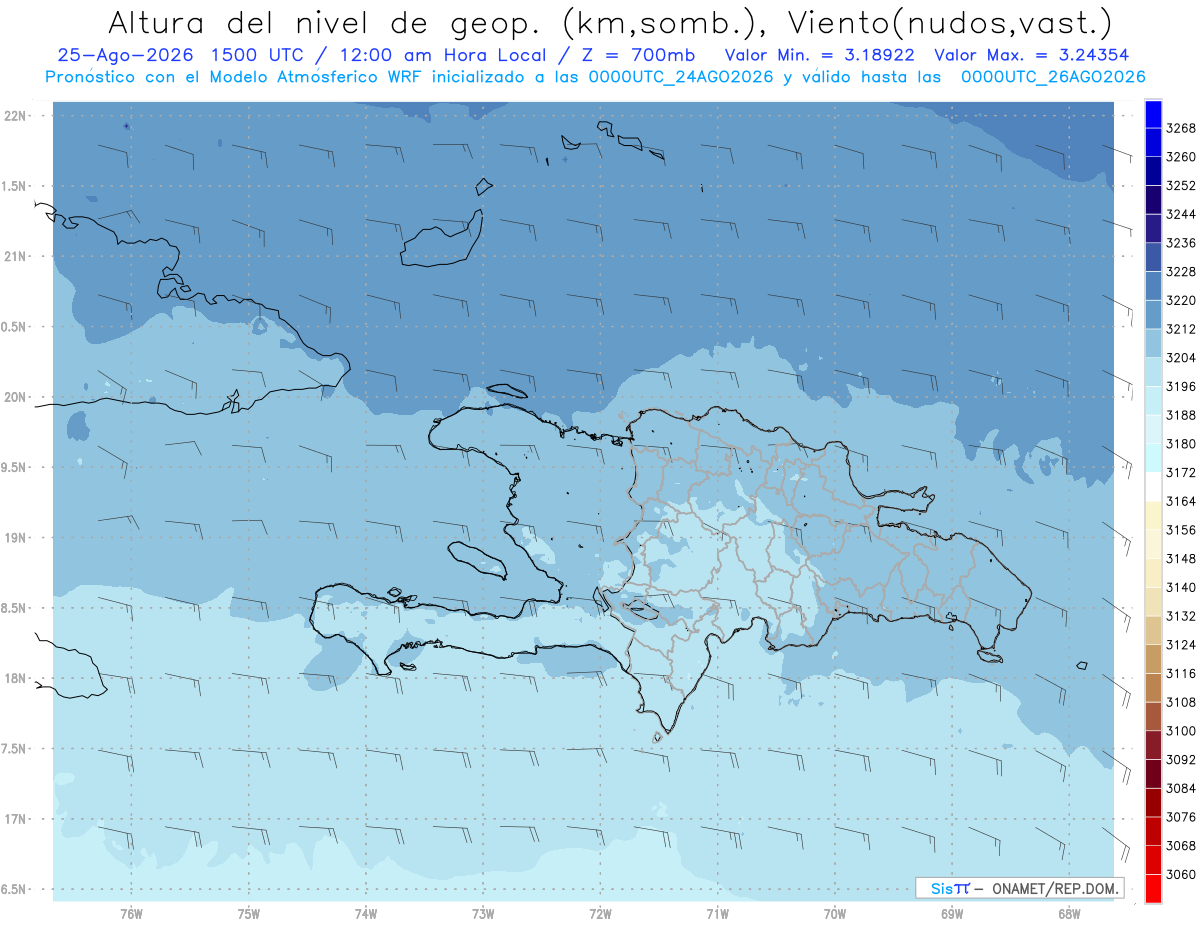Select 'Valor Min. = 3.18922' text
This screenshot has width=1200, height=927.
(x=821, y=56)
